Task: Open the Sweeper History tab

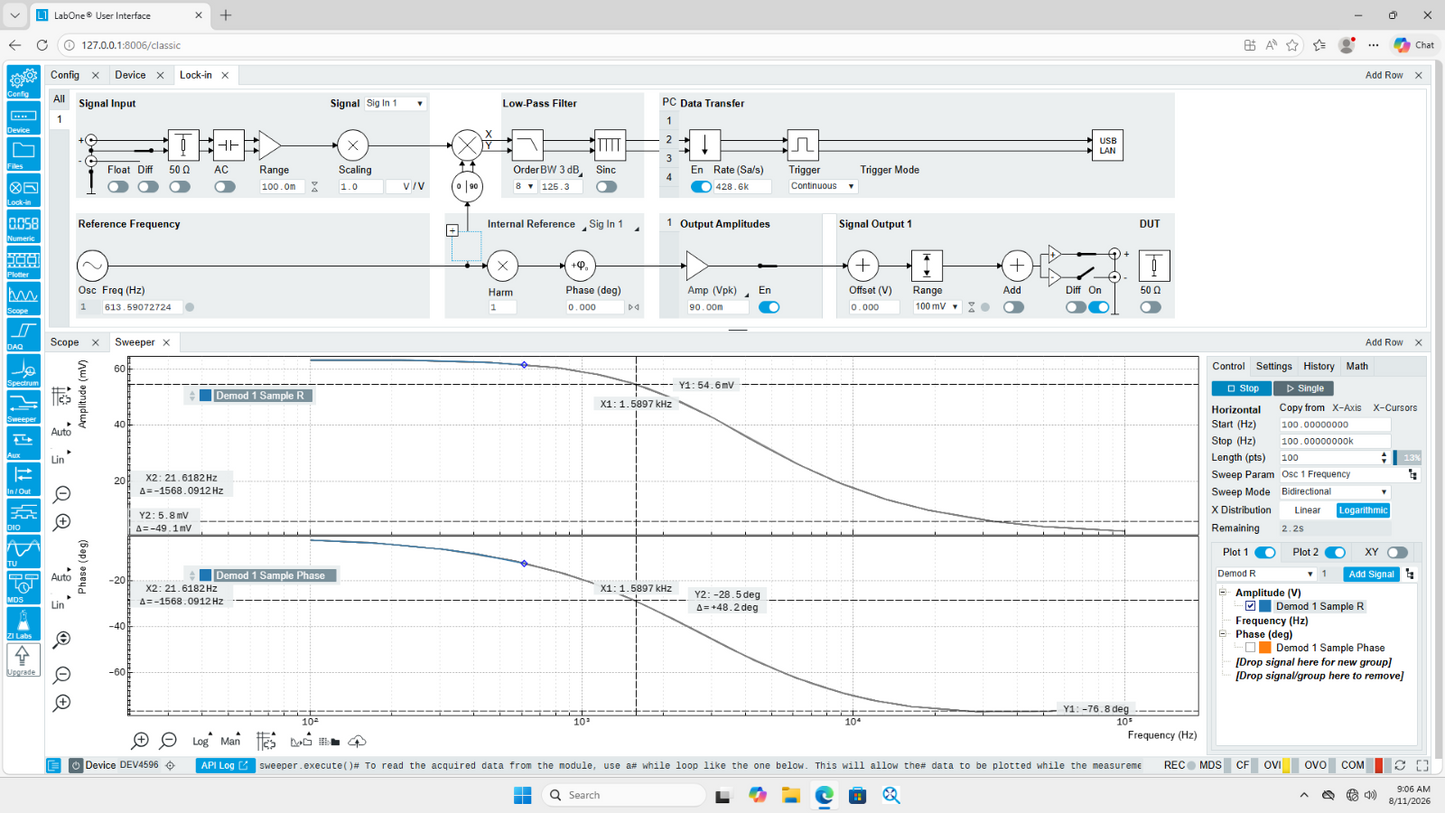Action: tap(1319, 367)
